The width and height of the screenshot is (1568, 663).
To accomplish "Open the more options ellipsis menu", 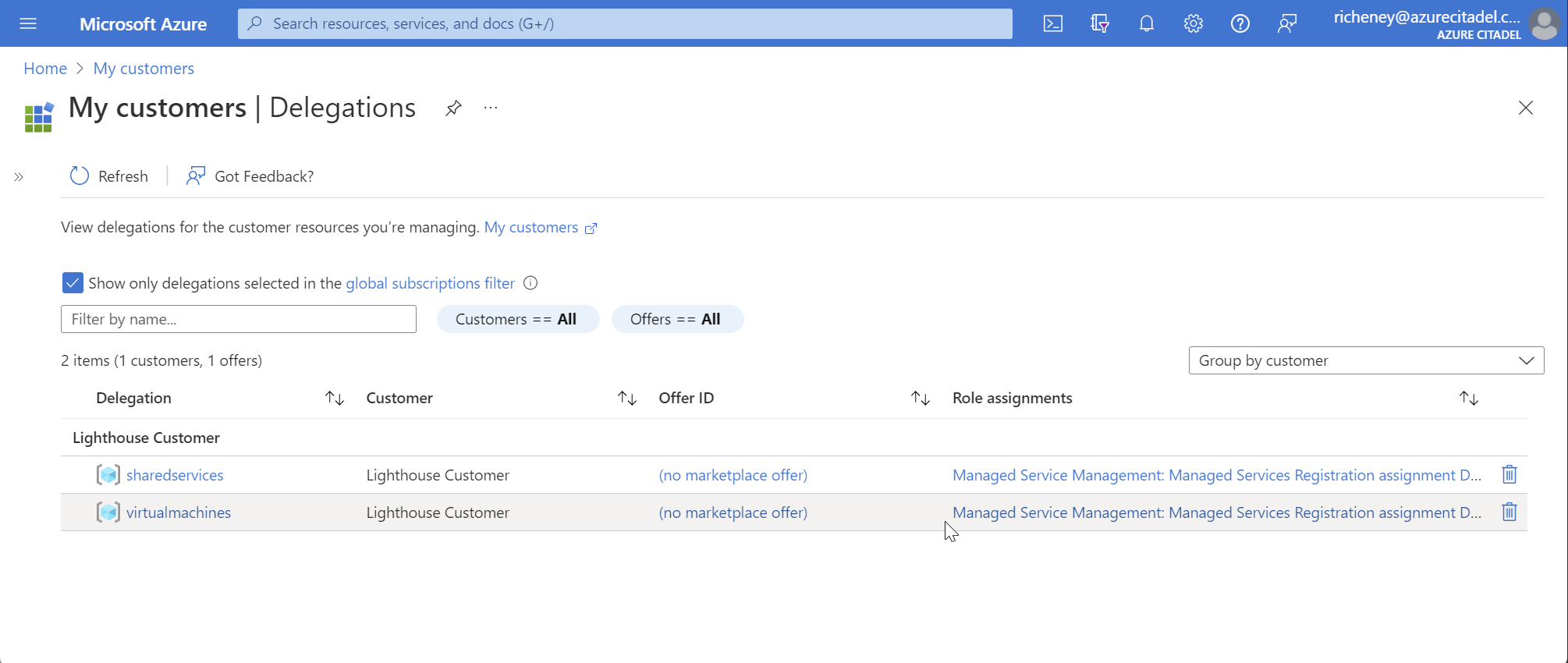I will click(490, 108).
